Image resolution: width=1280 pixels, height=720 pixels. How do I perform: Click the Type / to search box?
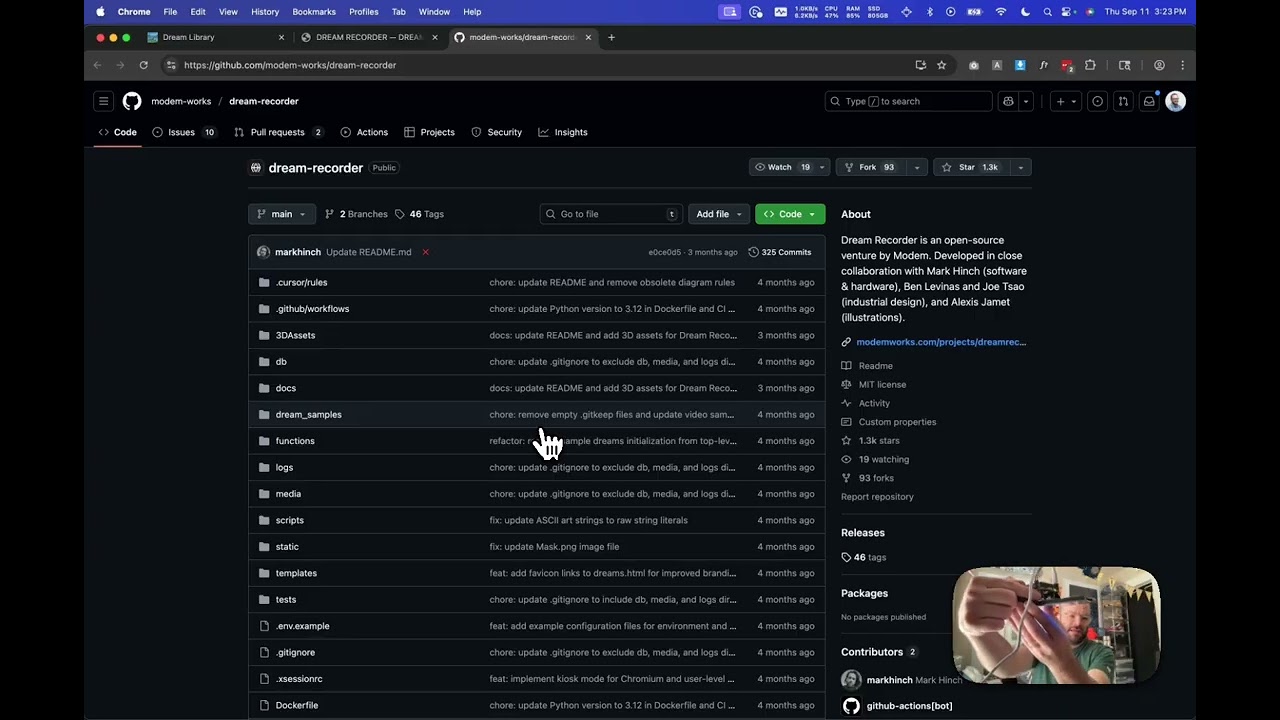click(908, 101)
